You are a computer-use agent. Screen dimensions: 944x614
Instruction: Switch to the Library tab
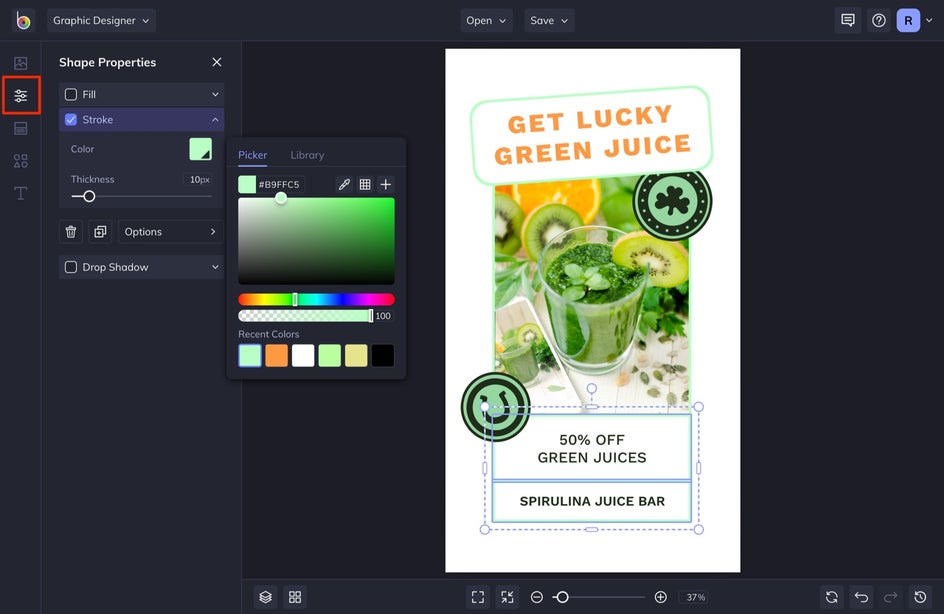[x=307, y=155]
